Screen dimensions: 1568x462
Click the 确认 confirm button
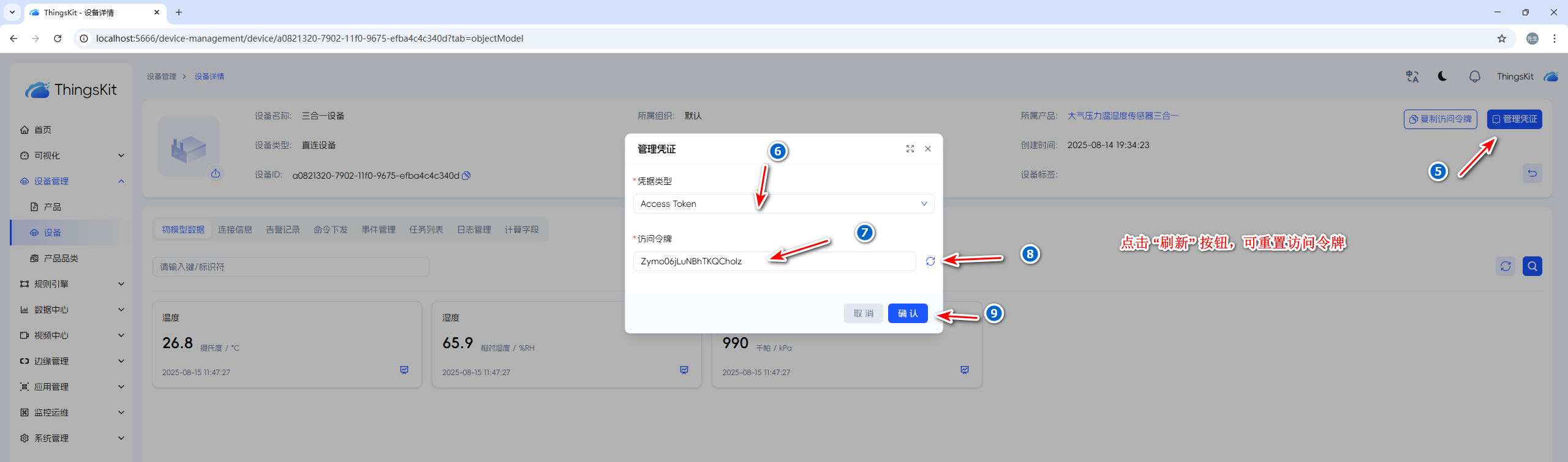[907, 313]
